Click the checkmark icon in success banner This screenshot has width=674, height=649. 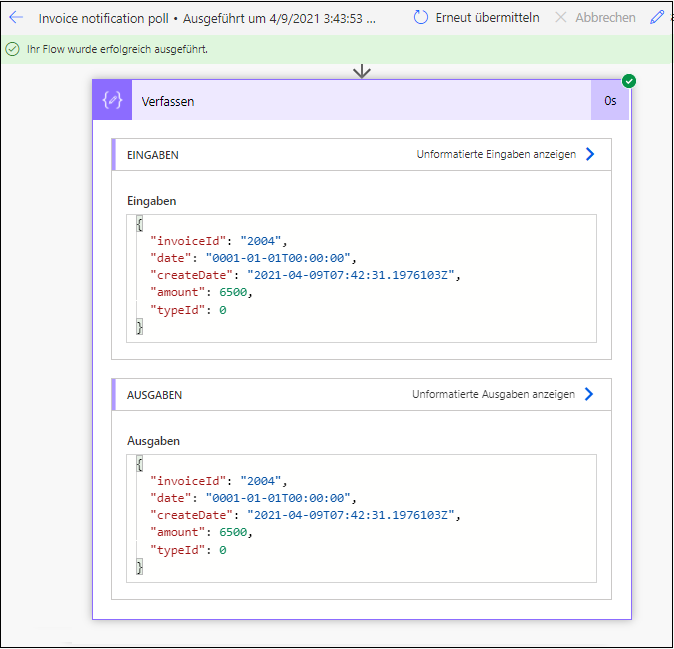click(13, 49)
